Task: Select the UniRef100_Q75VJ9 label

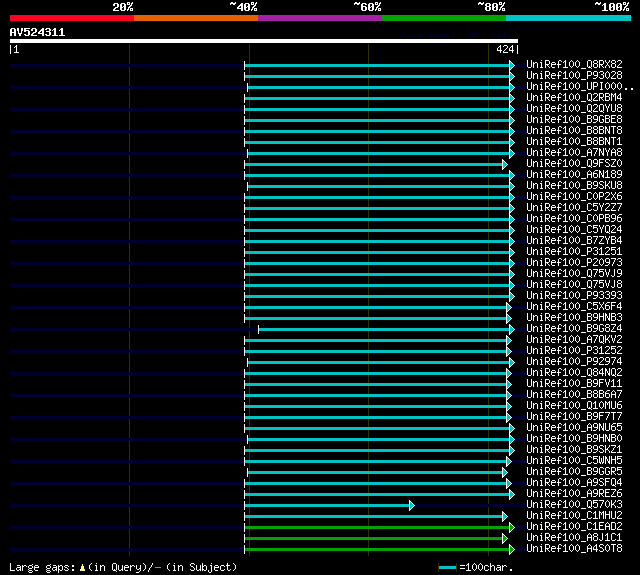Action: 574,274
